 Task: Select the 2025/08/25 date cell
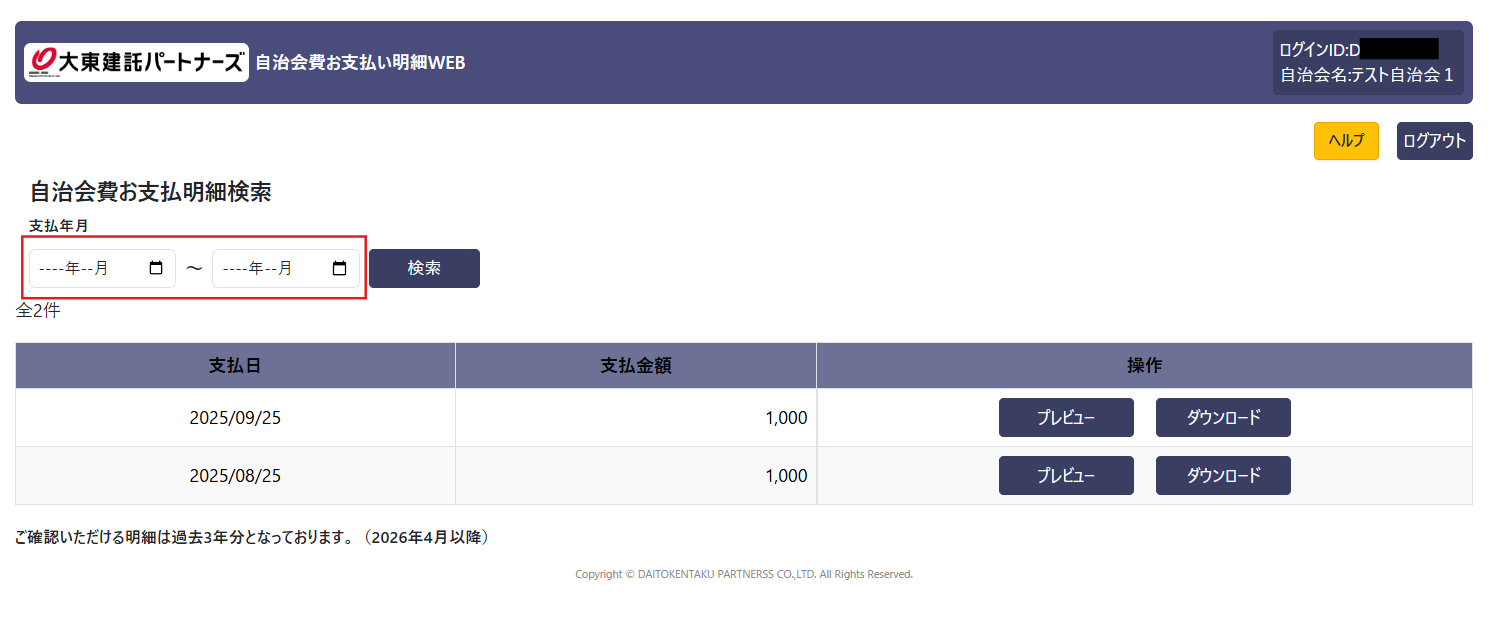(235, 476)
